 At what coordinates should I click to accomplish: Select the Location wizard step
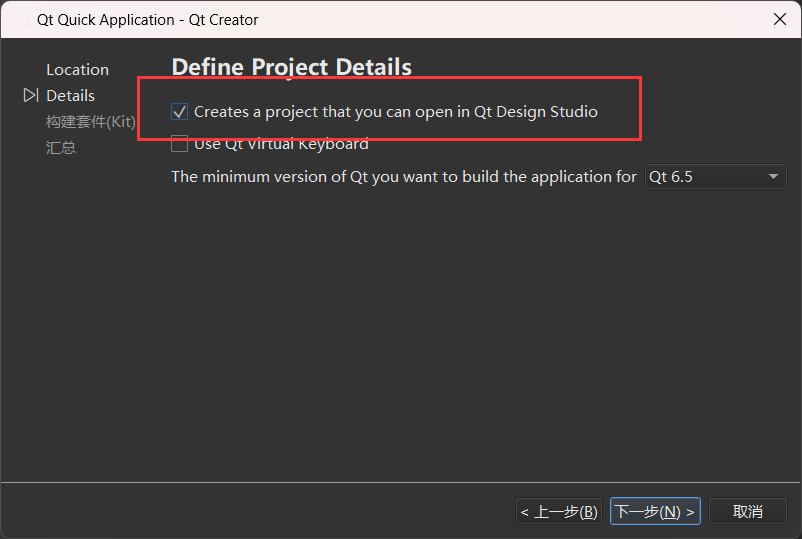click(x=78, y=70)
